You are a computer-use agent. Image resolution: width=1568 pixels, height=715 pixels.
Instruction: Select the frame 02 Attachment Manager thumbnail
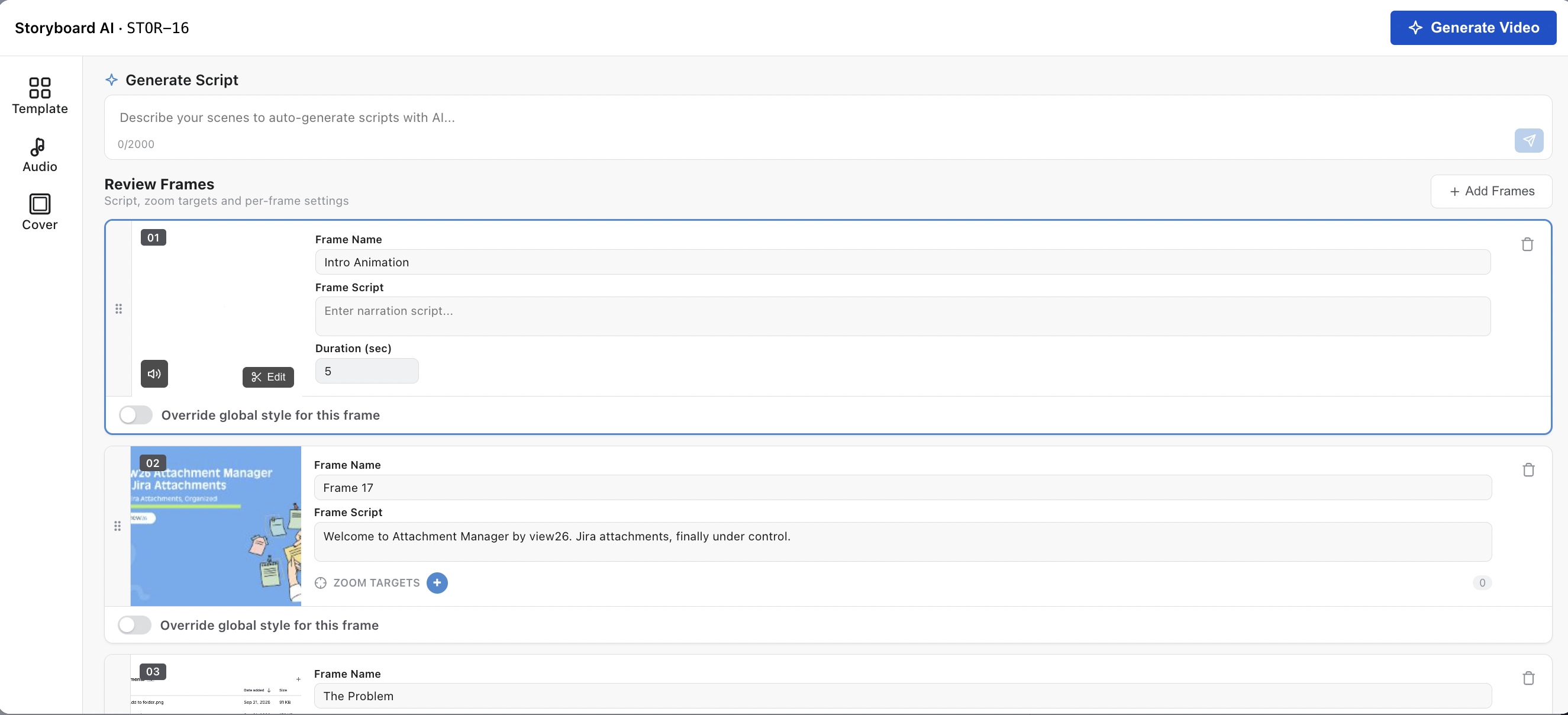point(215,526)
